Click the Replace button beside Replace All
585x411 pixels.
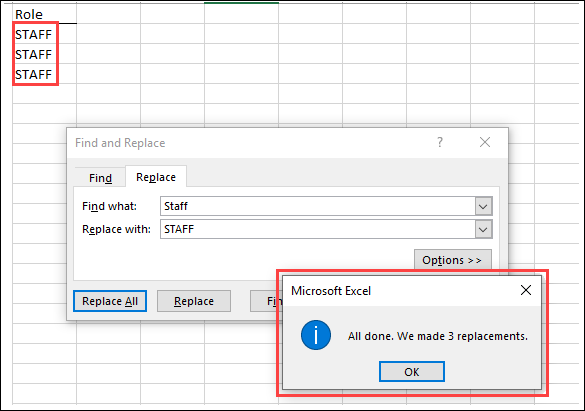pyautogui.click(x=194, y=301)
